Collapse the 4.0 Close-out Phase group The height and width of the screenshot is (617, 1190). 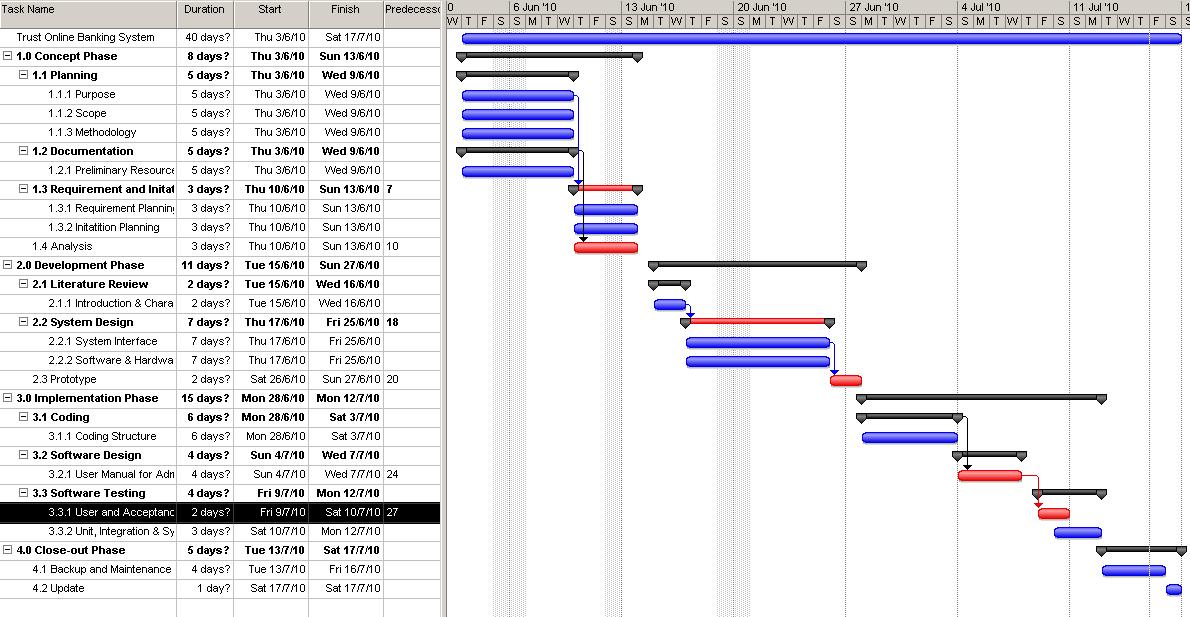[x=9, y=550]
